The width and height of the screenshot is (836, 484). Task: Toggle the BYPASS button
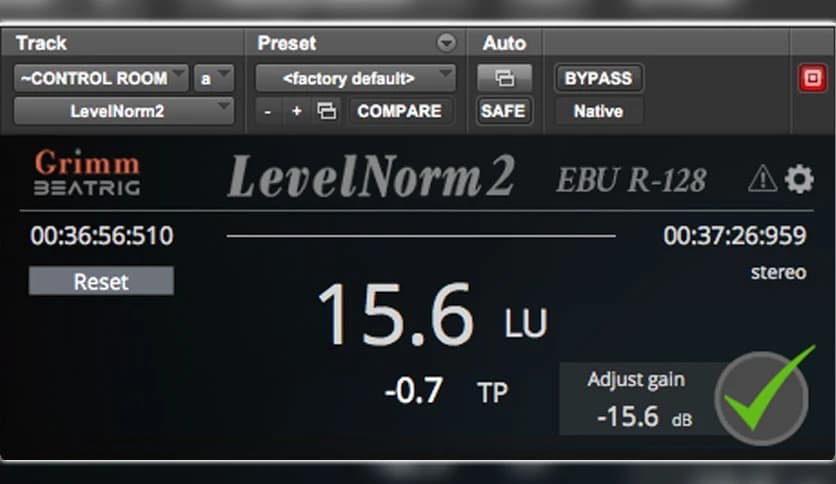pos(598,78)
